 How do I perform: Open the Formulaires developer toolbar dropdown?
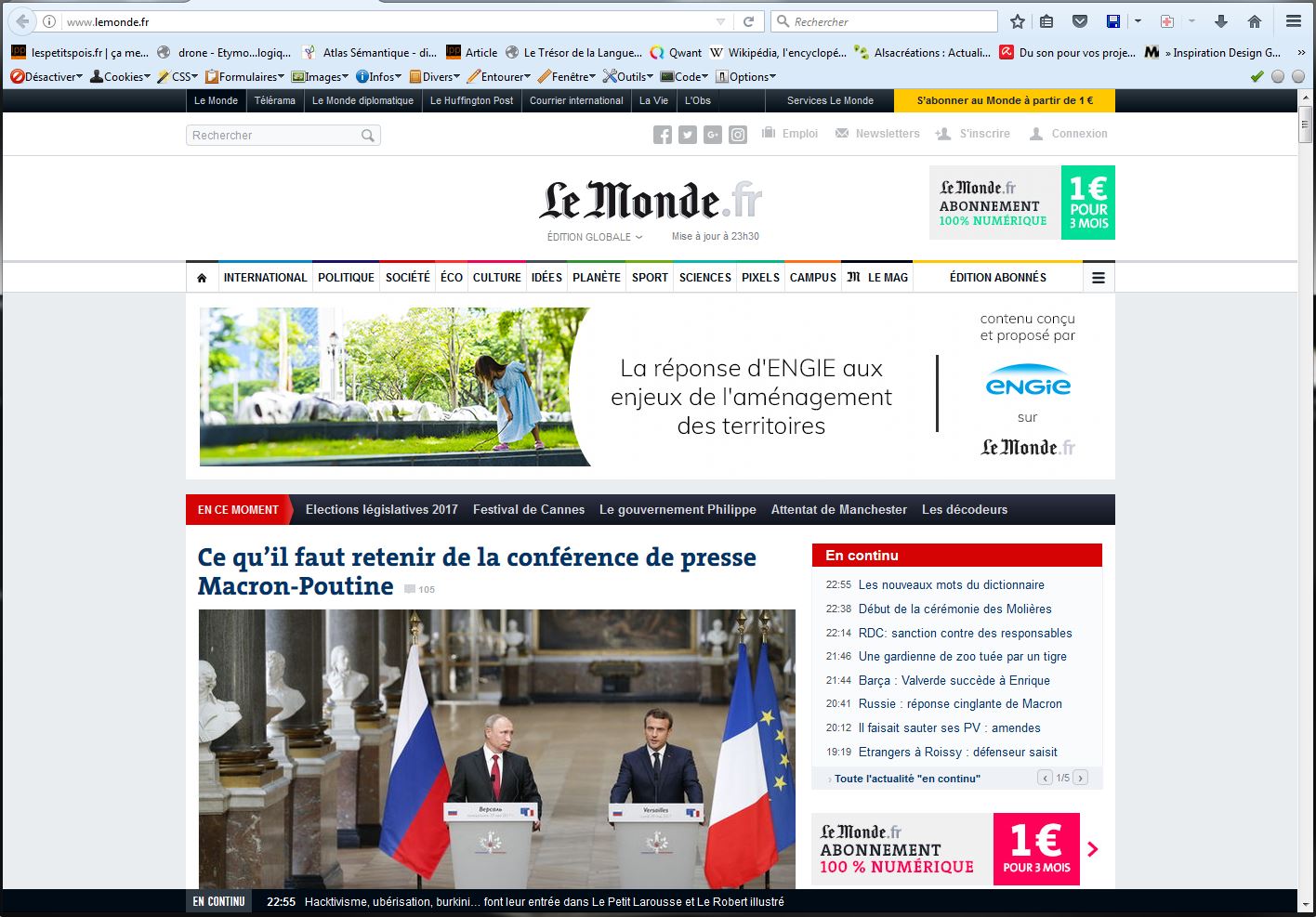244,76
